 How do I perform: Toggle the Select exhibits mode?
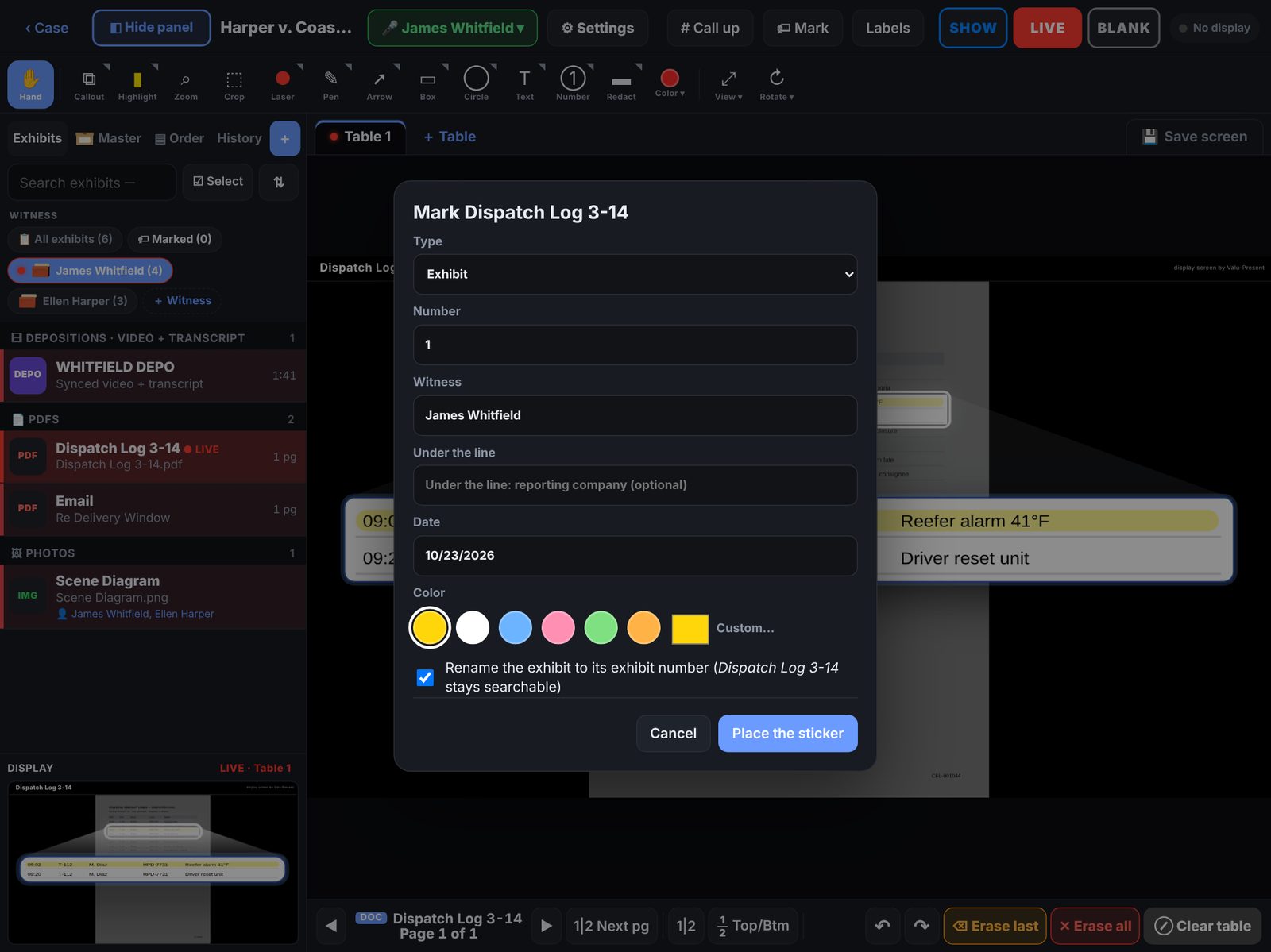218,182
